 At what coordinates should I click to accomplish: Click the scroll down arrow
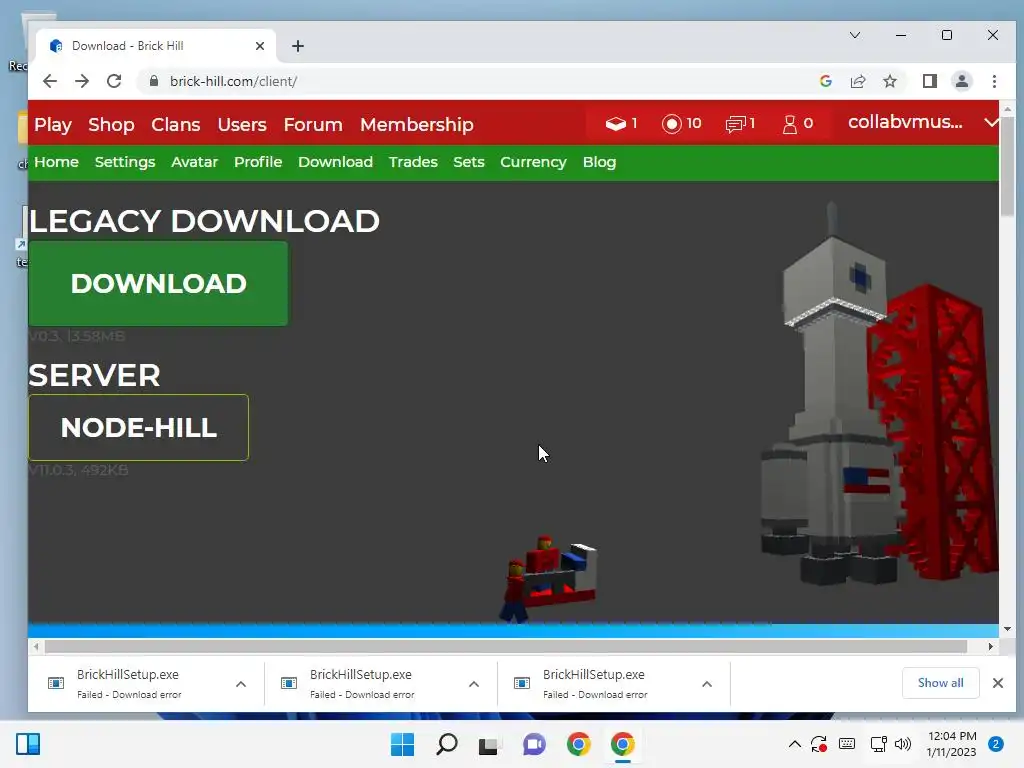pos(1007,630)
